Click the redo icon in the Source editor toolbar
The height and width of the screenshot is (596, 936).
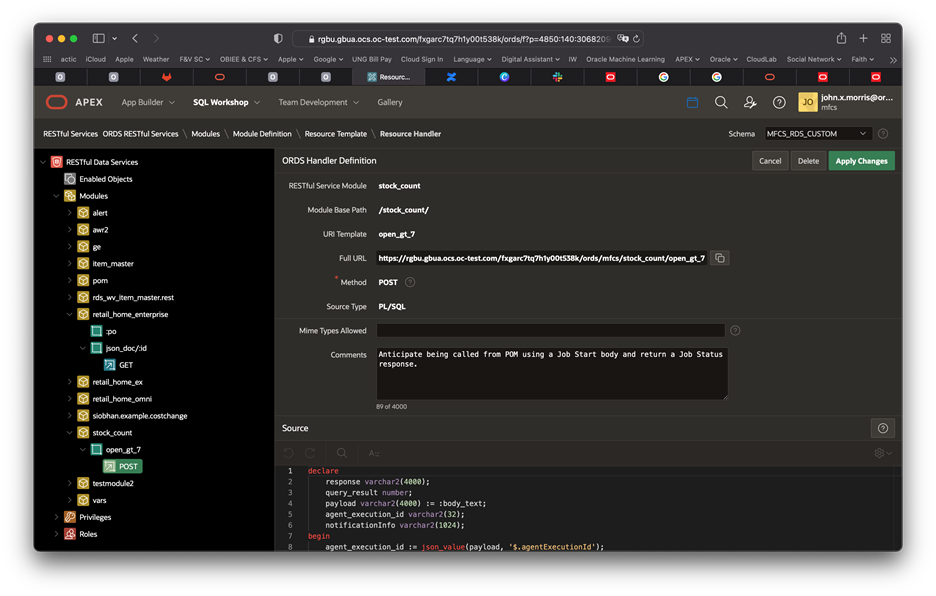click(311, 452)
